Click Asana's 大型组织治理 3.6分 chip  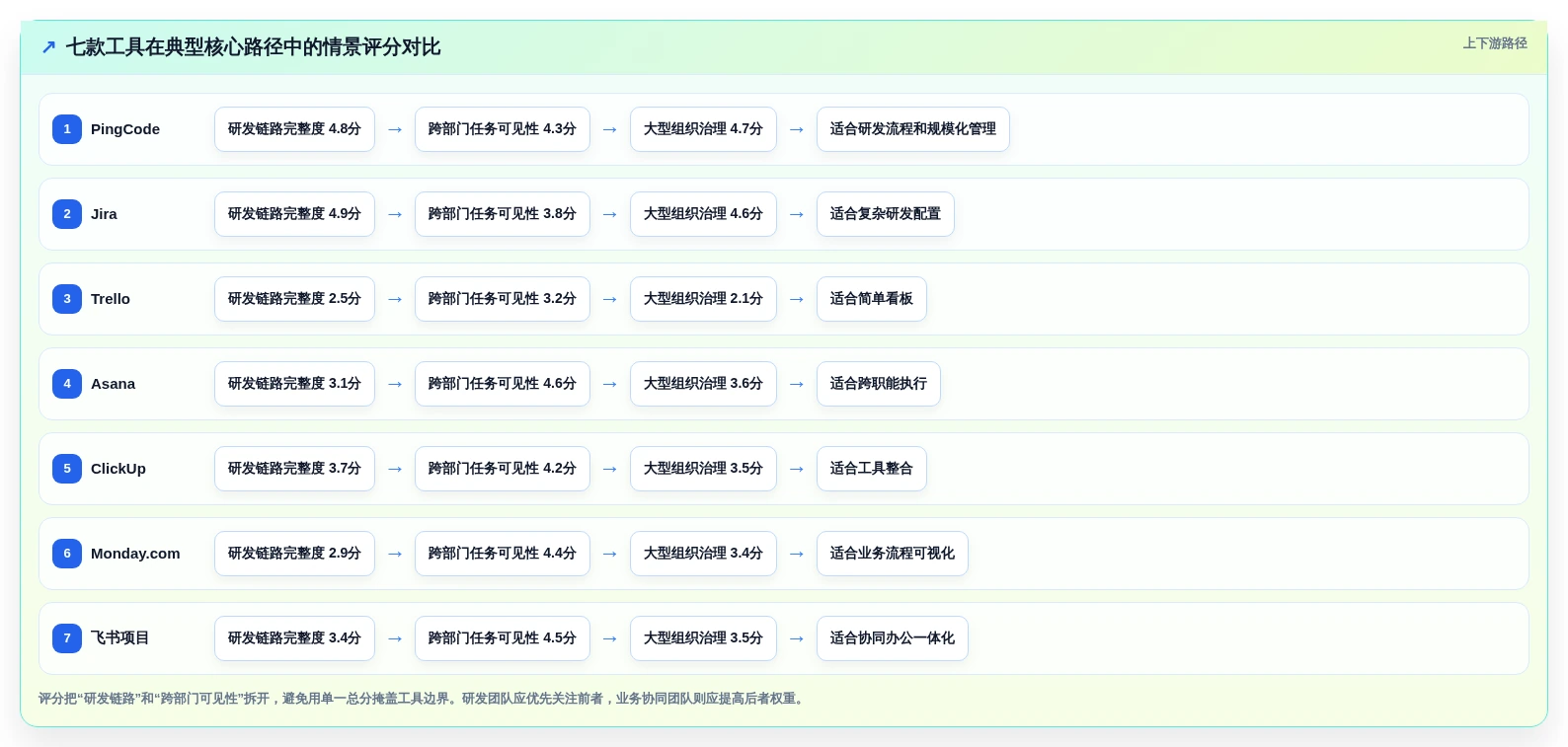click(703, 384)
